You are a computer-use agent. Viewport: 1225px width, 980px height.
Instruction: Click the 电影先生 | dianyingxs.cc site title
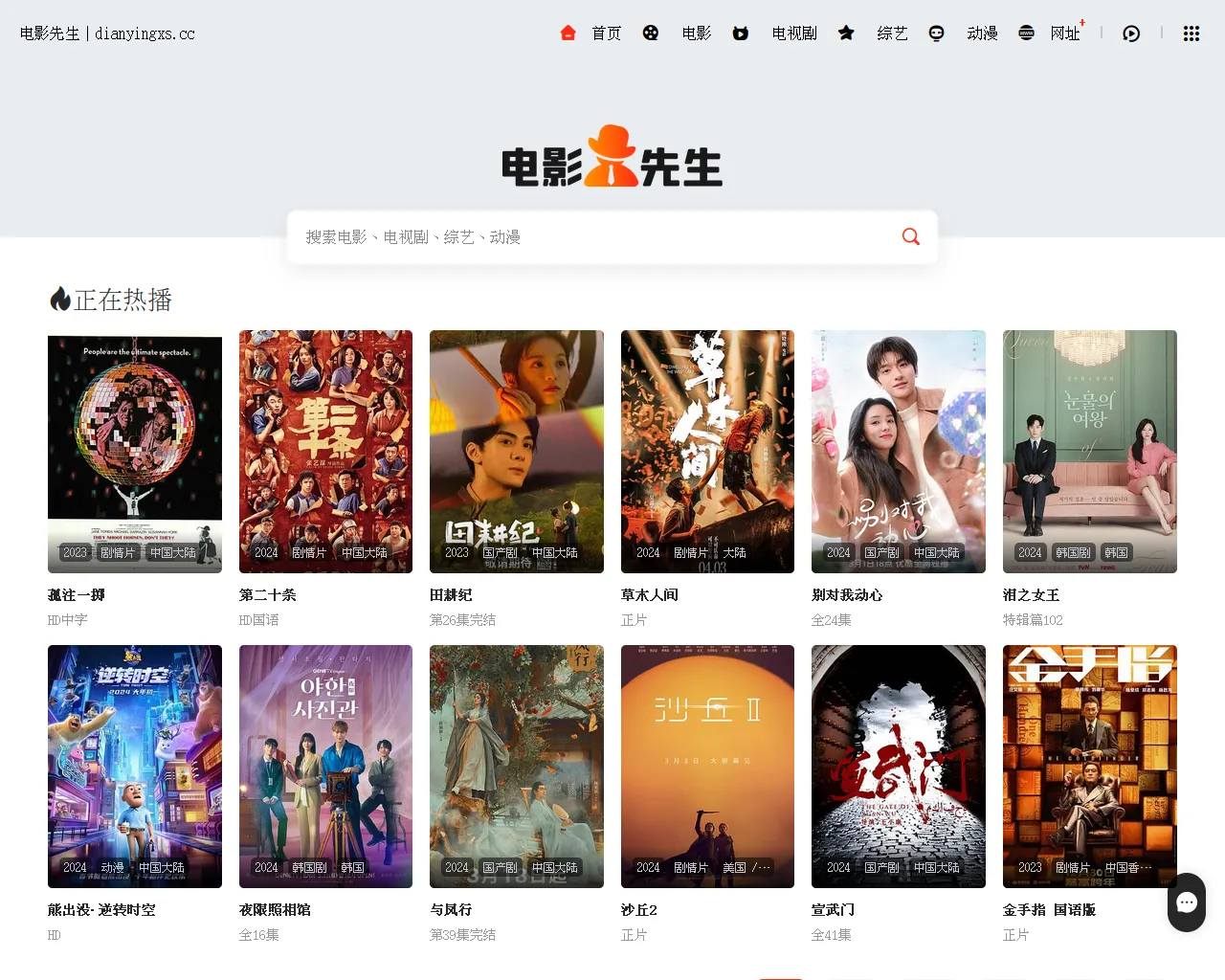tap(107, 33)
